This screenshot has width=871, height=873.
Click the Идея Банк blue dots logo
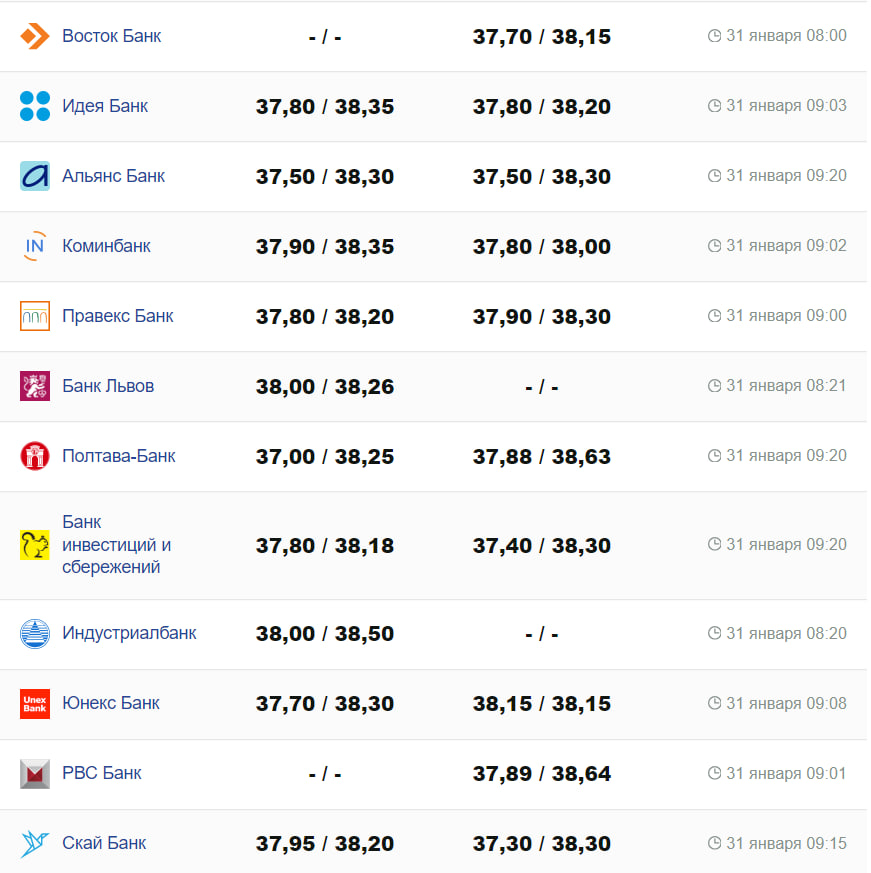coord(35,106)
